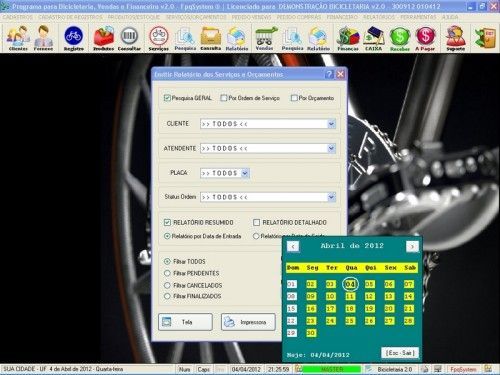Go to previous month in calendar
The image size is (500, 375).
coord(293,247)
